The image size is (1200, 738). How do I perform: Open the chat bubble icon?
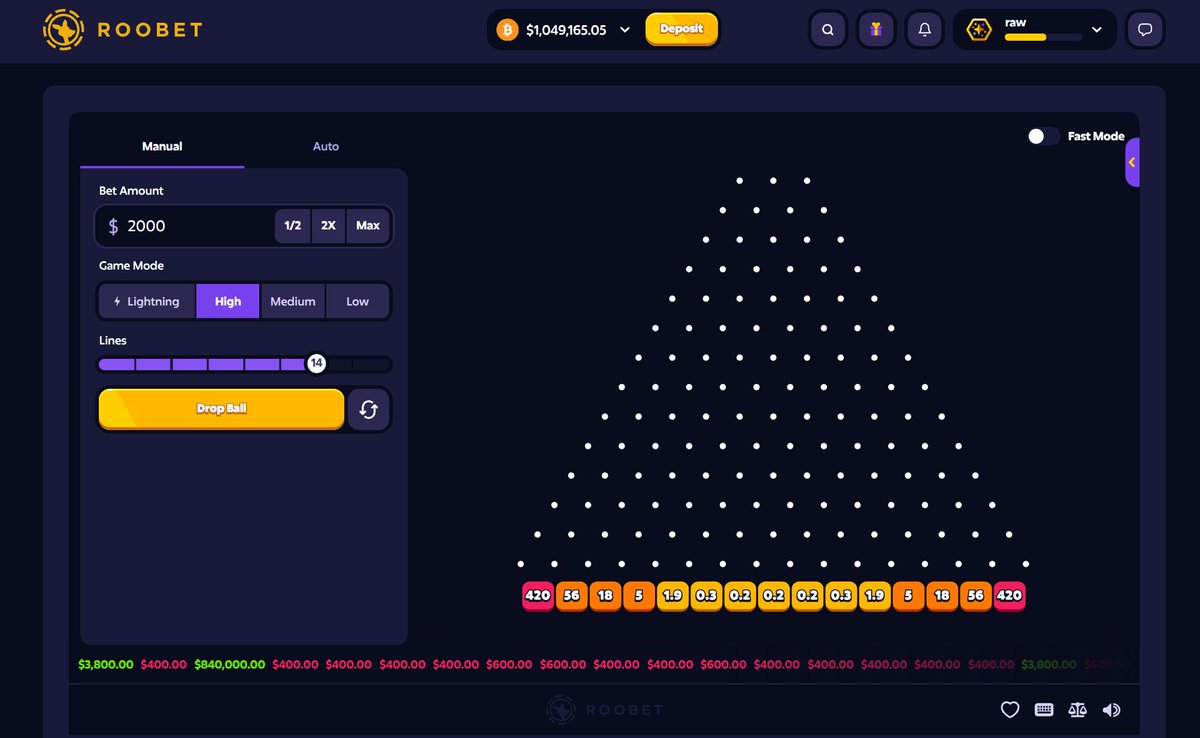tap(1146, 30)
